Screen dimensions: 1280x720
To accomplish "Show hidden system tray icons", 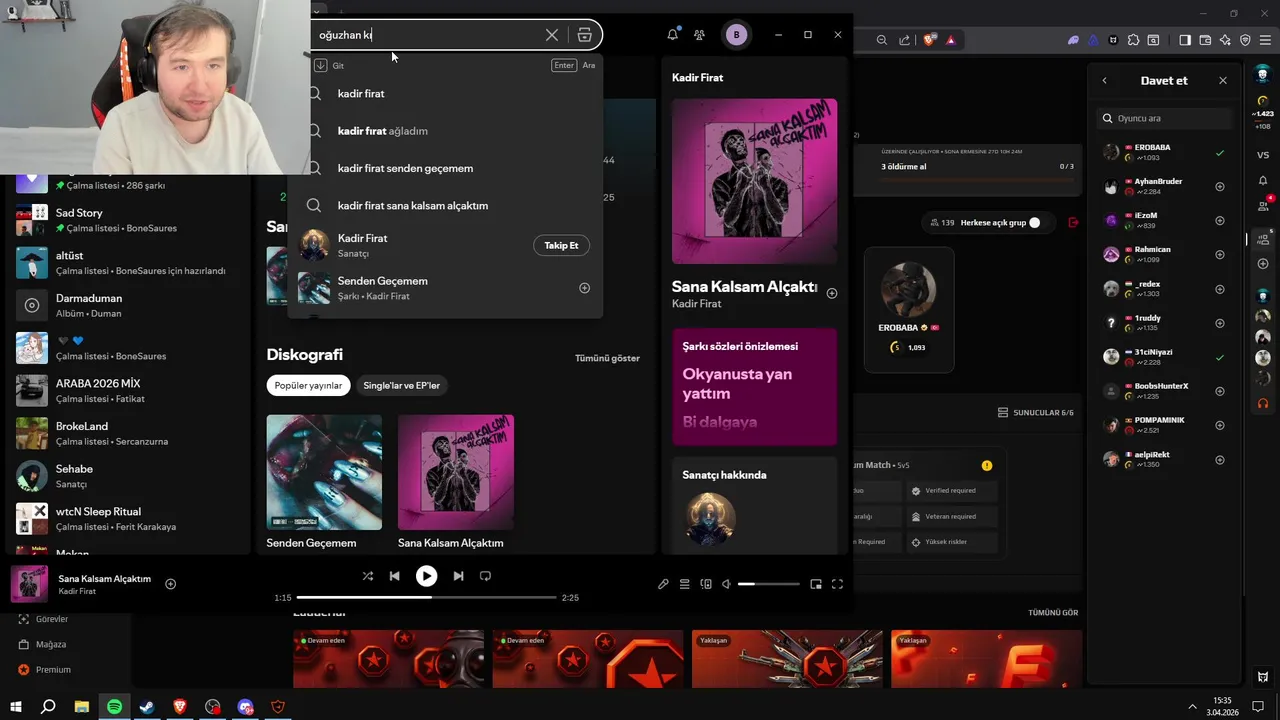I will pyautogui.click(x=1192, y=707).
